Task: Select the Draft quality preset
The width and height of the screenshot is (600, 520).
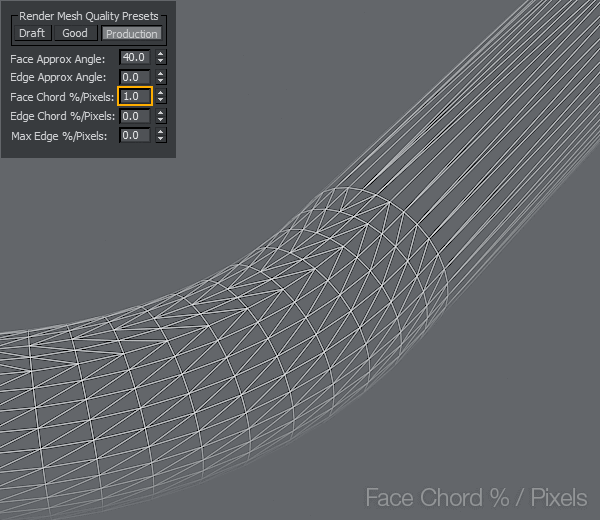Action: click(32, 33)
